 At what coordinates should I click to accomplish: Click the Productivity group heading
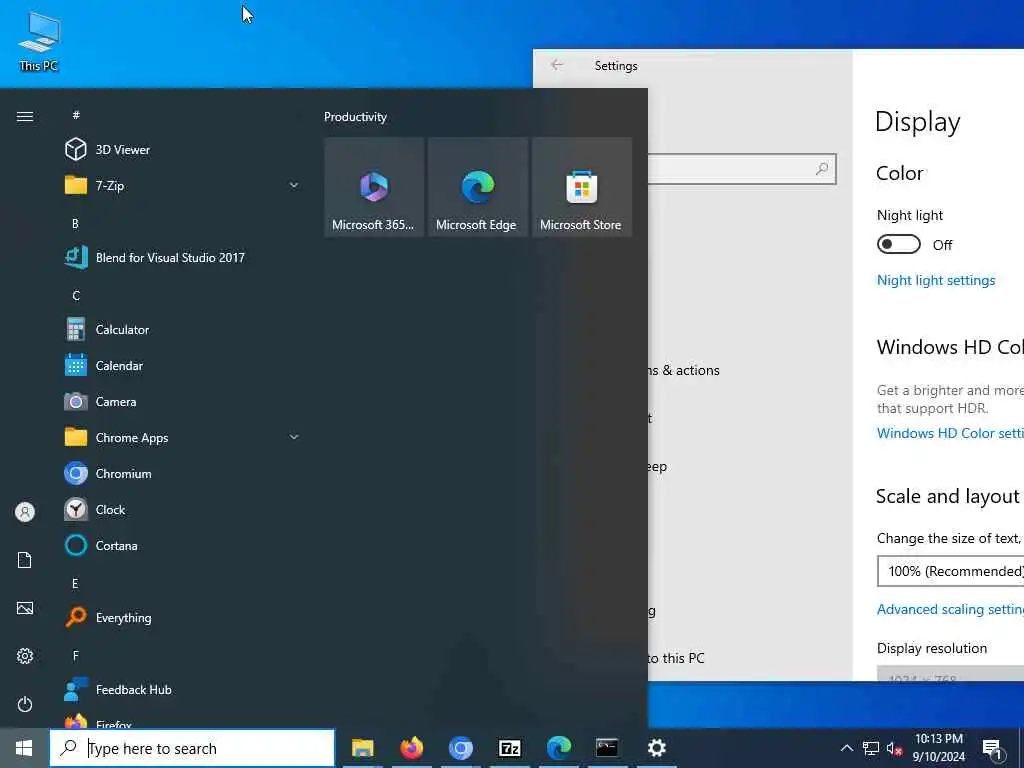coord(355,117)
